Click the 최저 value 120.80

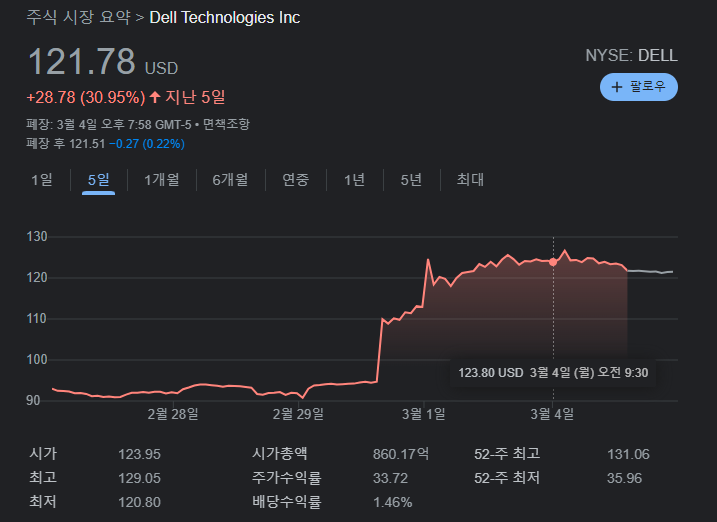(x=139, y=502)
